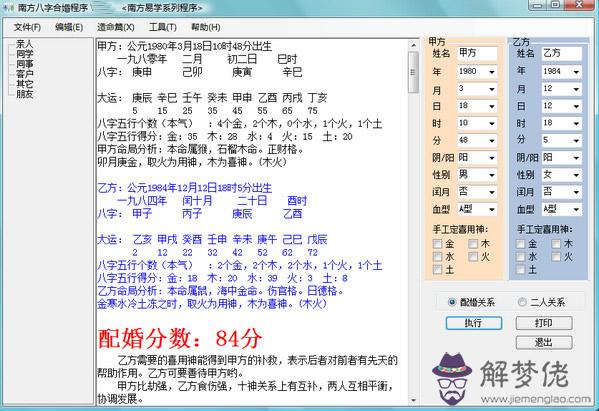The height and width of the screenshot is (411, 599).
Task: Select the 二人关系 radio button
Action: (x=522, y=302)
